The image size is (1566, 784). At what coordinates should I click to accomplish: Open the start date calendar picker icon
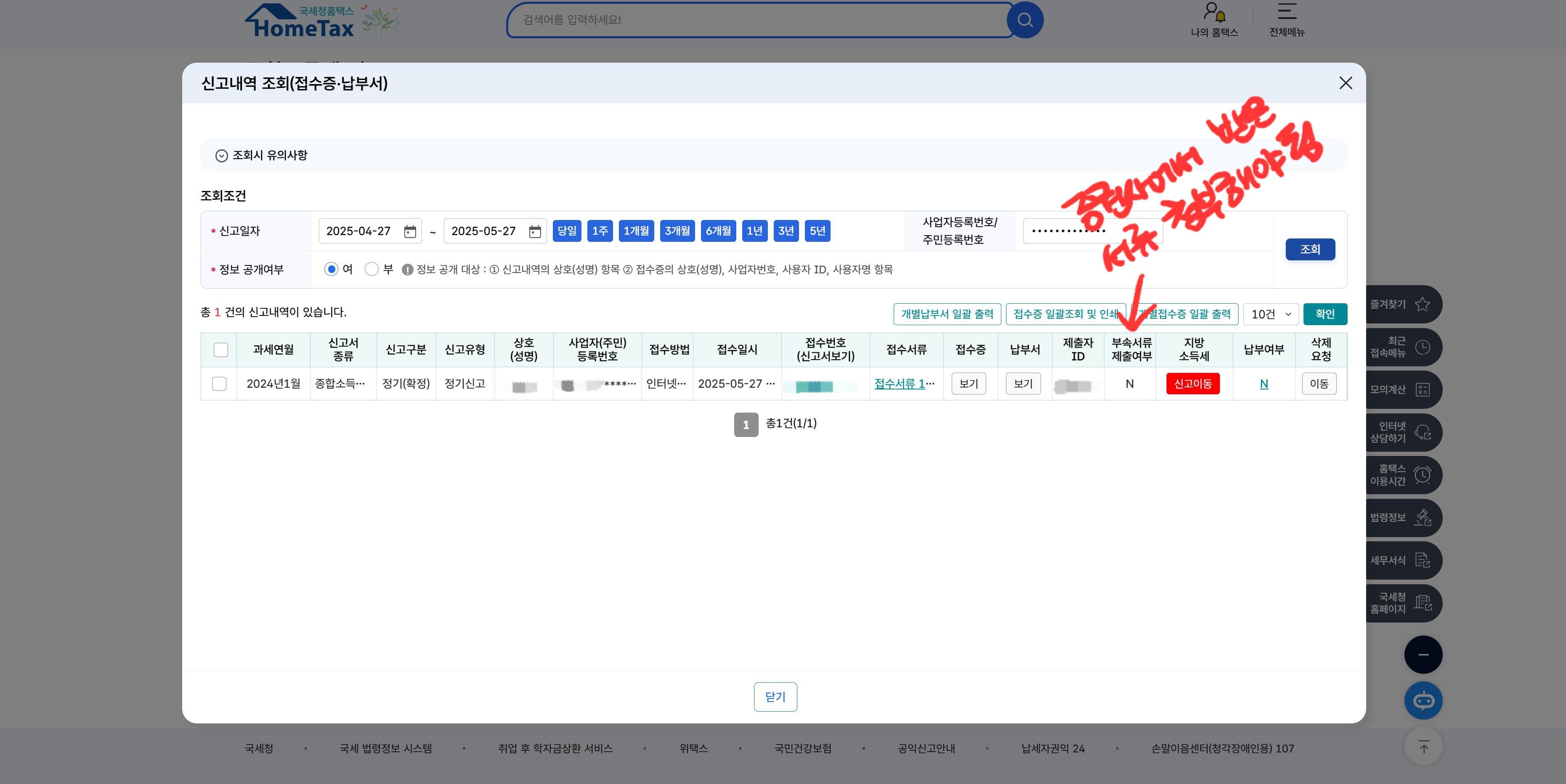point(410,232)
